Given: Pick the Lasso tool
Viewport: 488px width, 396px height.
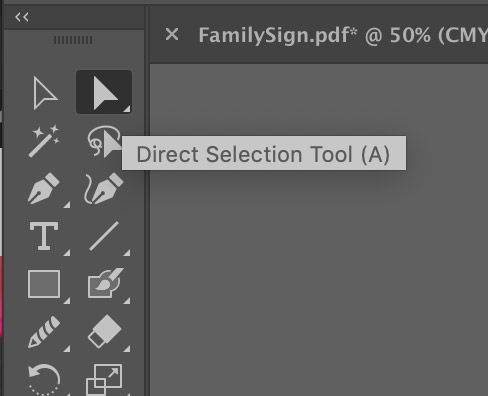Looking at the screenshot, I should point(103,141).
